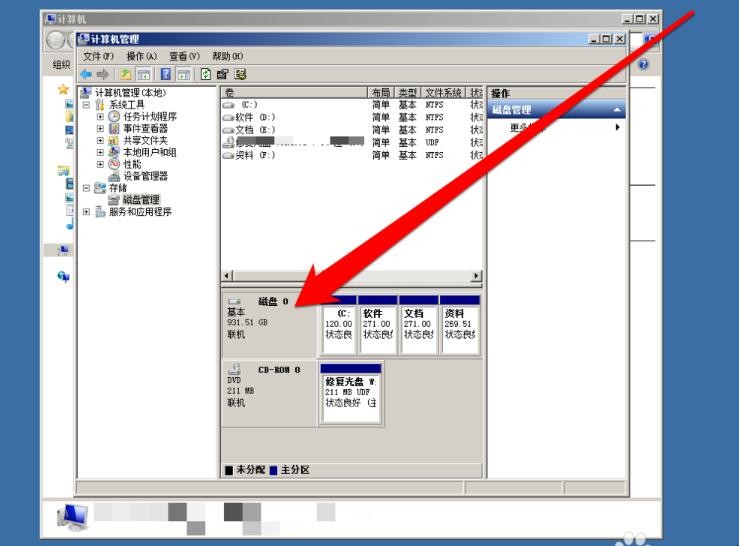739x546 pixels.
Task: Click the refresh toolbar icon
Action: [x=205, y=74]
